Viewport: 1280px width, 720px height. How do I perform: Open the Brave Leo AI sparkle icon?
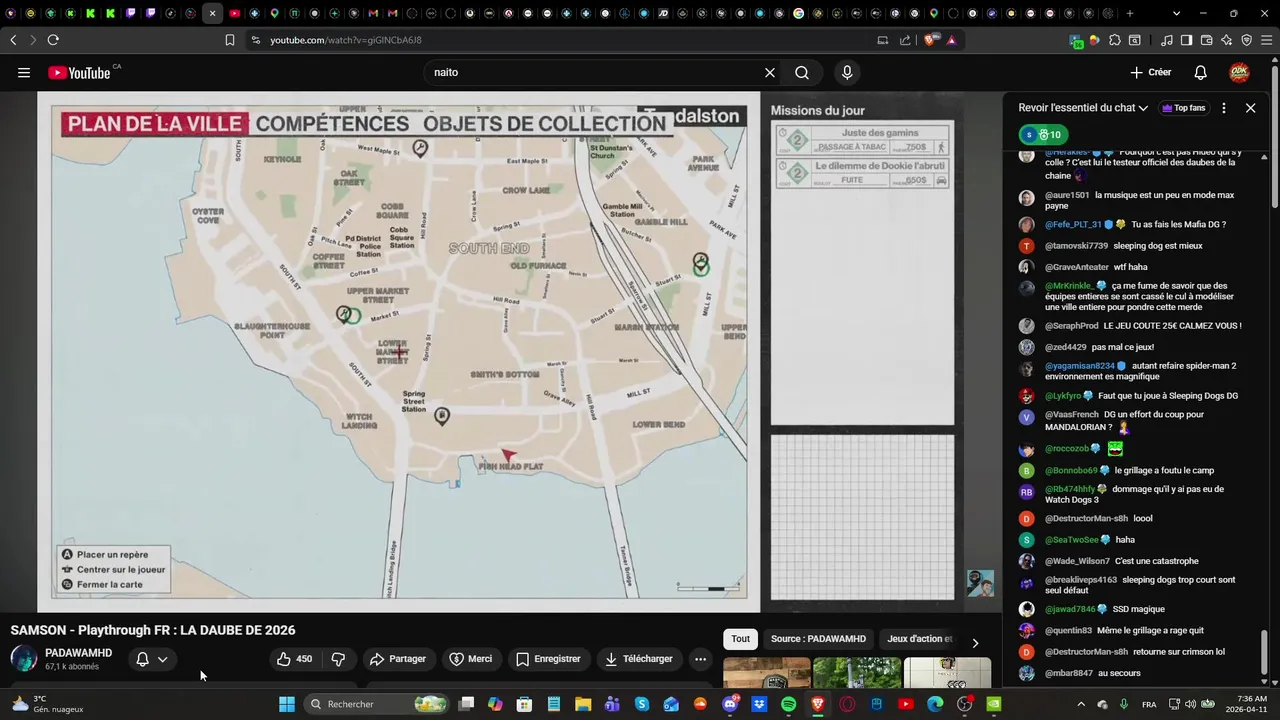(1227, 40)
